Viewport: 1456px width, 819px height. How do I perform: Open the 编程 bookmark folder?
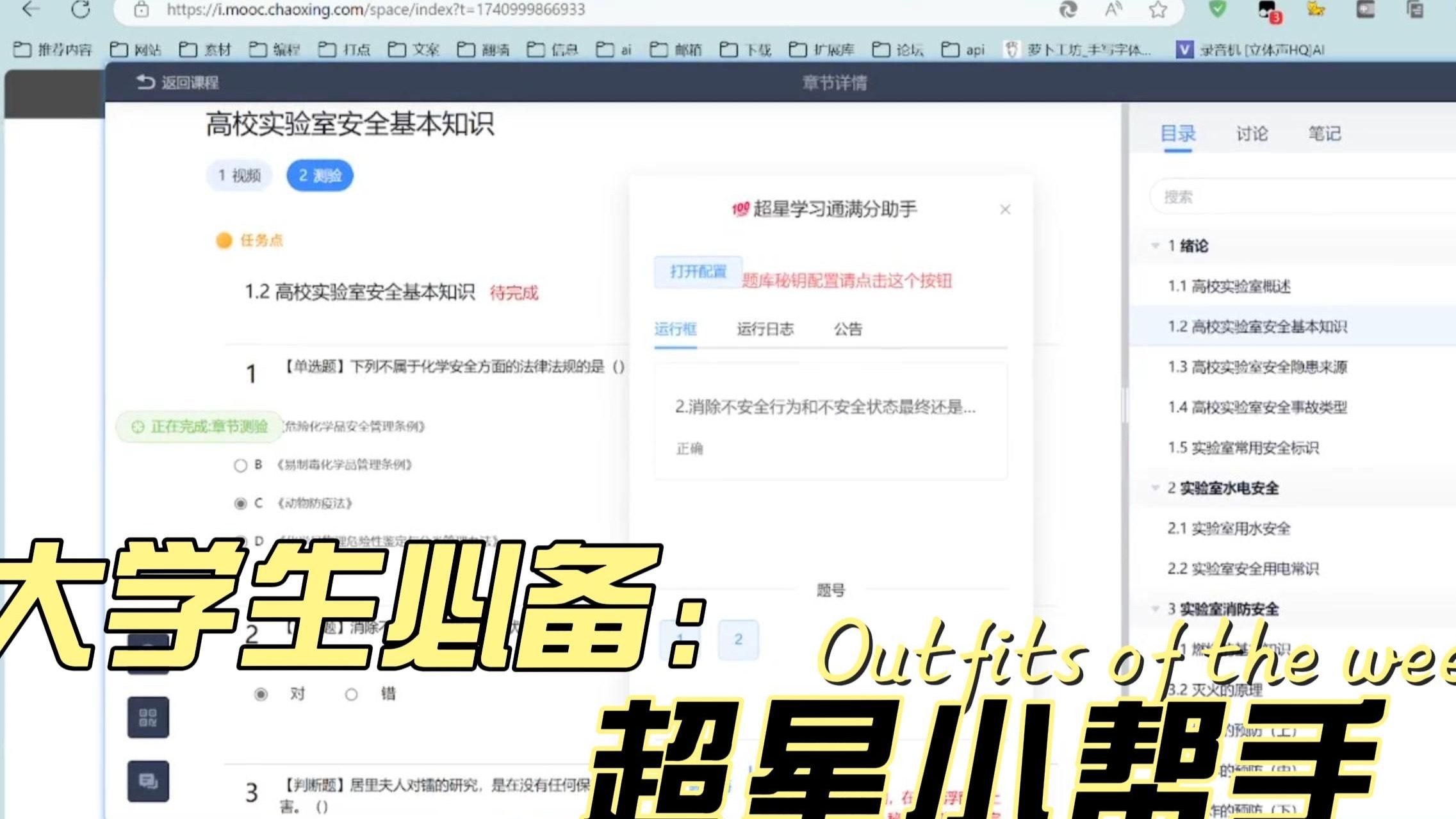(x=274, y=49)
